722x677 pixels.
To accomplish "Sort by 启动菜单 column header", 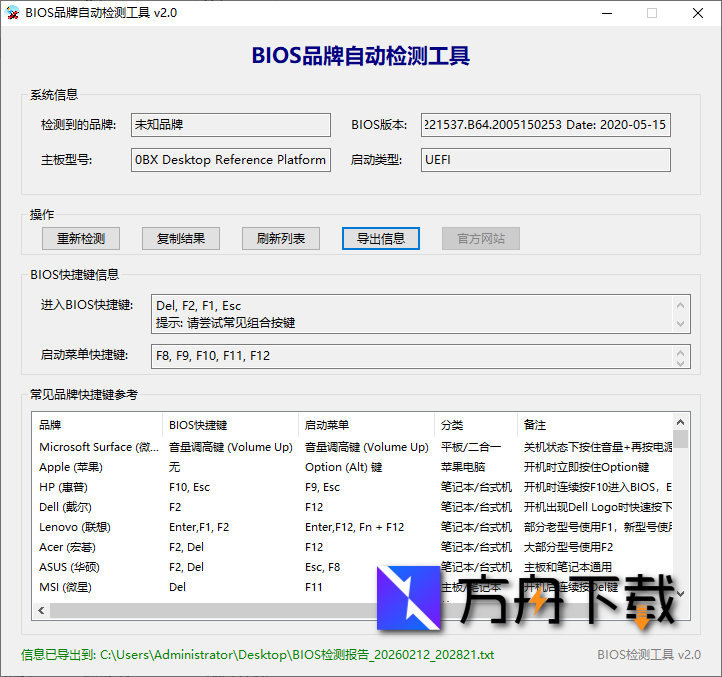I will pos(367,425).
